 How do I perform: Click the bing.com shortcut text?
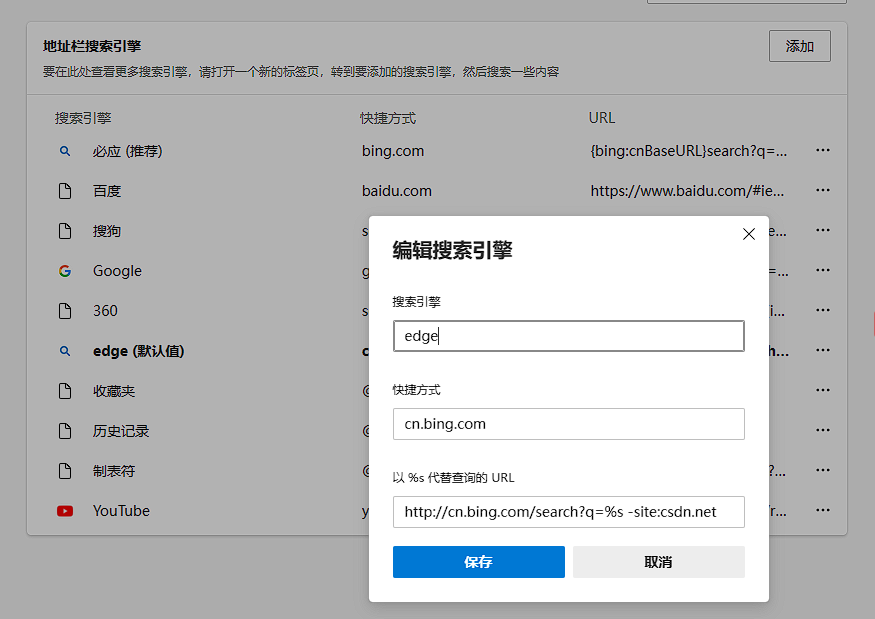click(x=393, y=151)
